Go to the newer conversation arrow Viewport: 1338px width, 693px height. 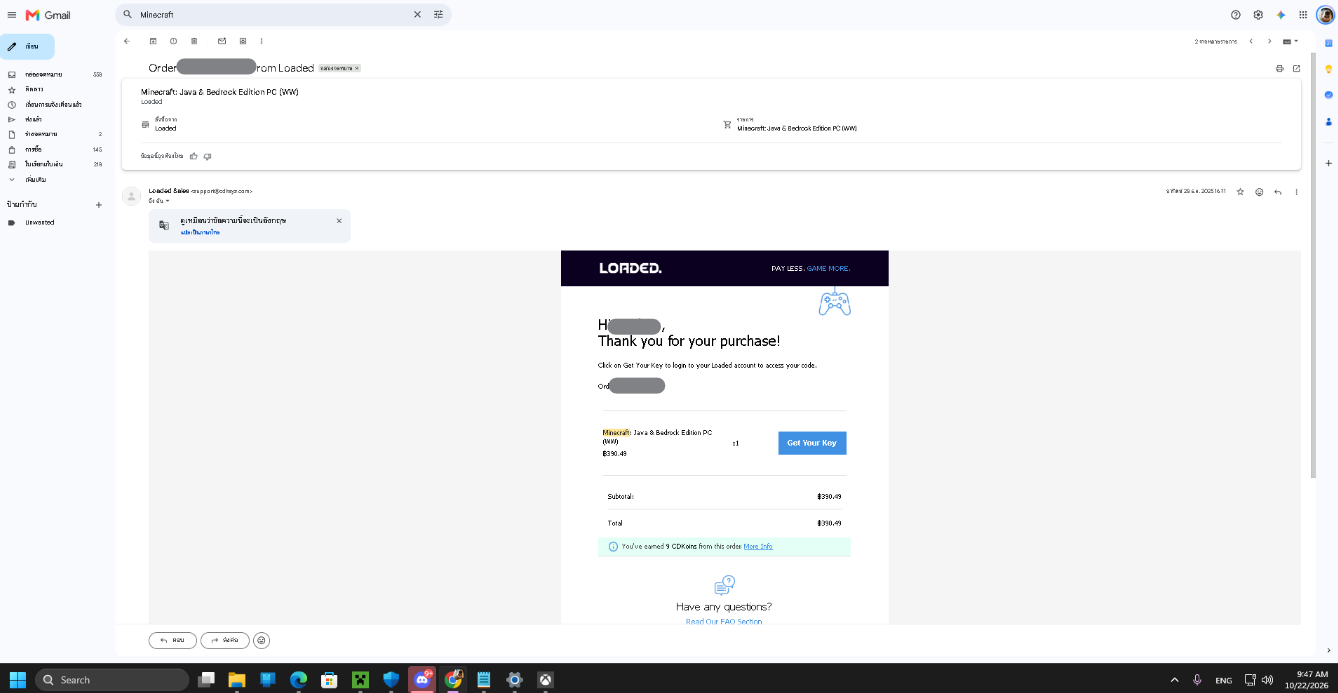[1250, 41]
